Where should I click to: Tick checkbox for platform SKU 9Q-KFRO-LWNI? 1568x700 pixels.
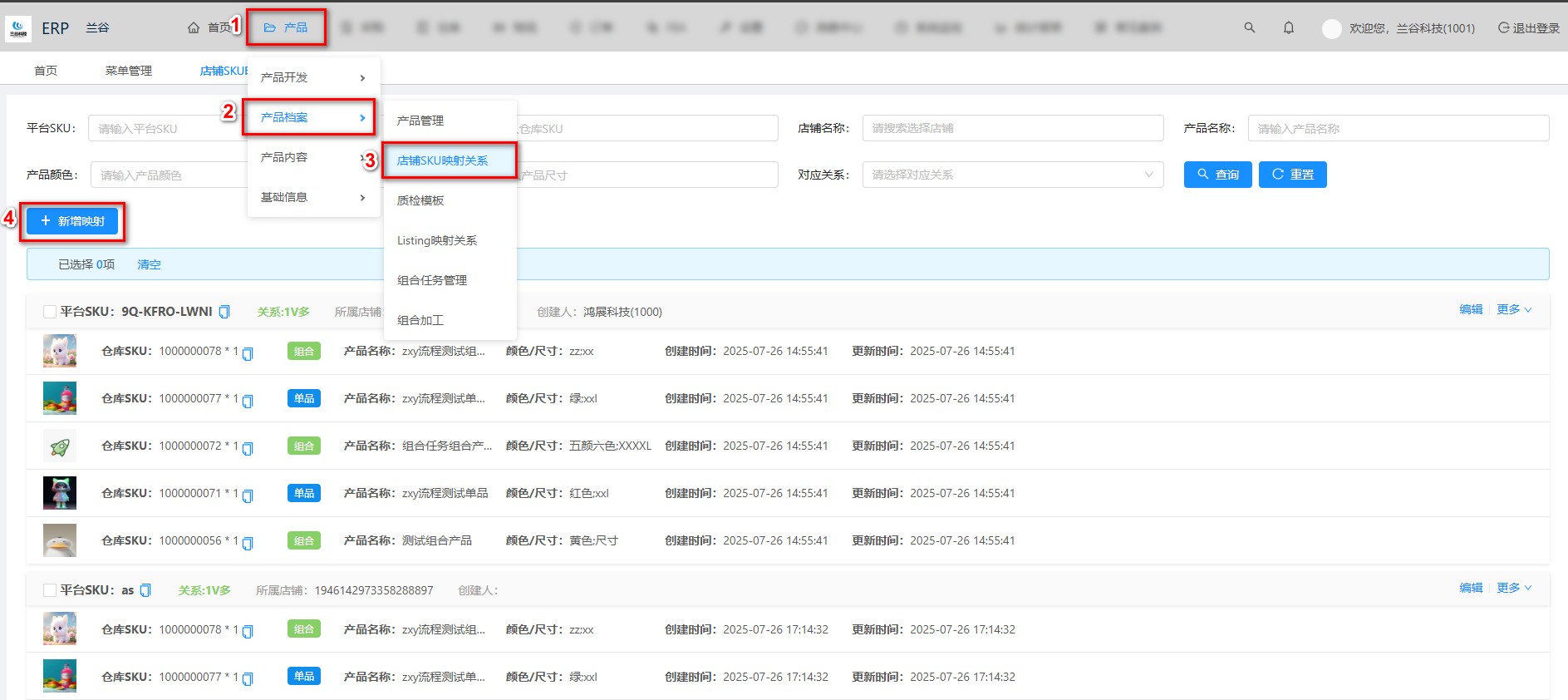[x=50, y=312]
